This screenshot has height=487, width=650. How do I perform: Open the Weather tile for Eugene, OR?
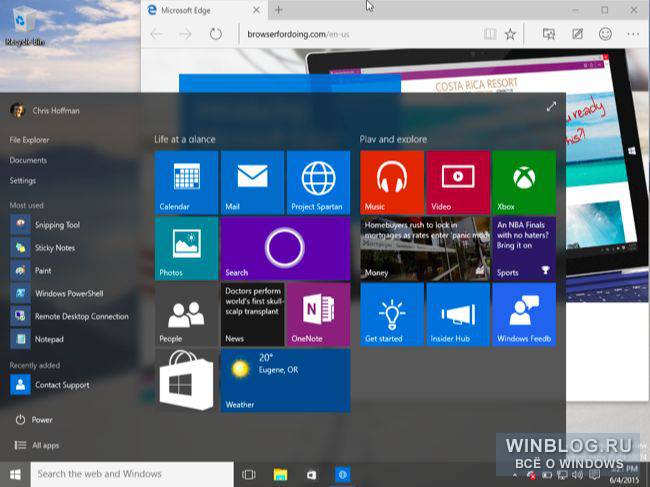pos(285,380)
